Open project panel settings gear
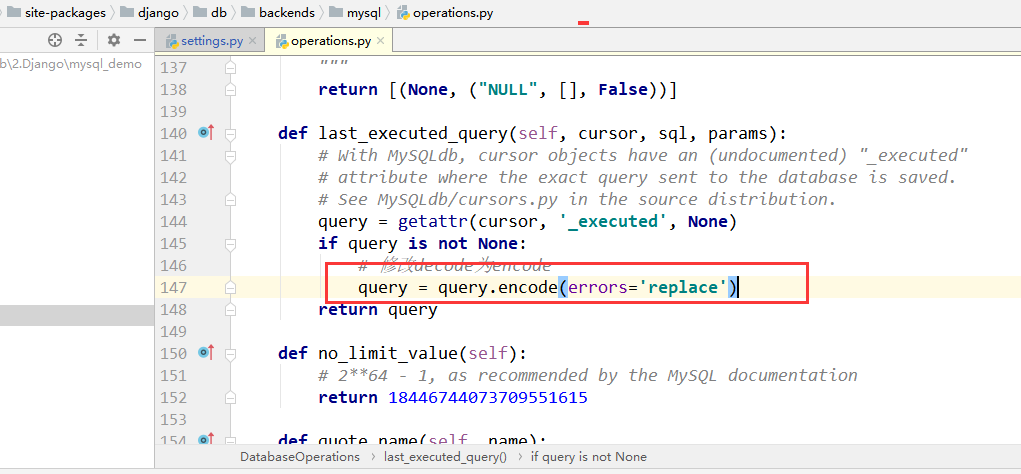 click(114, 40)
